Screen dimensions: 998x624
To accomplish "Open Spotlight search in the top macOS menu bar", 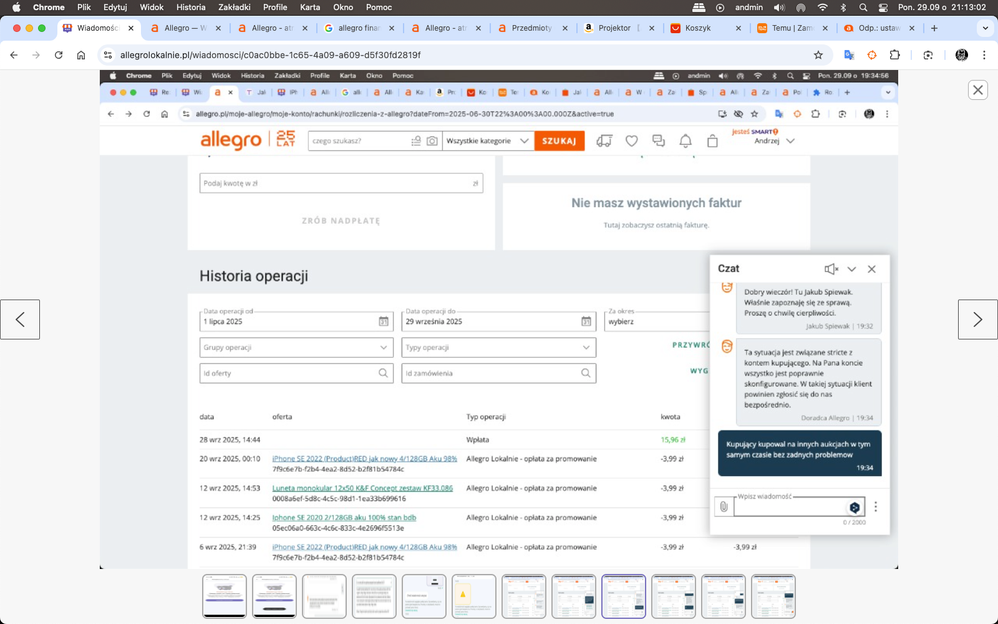I will click(863, 7).
